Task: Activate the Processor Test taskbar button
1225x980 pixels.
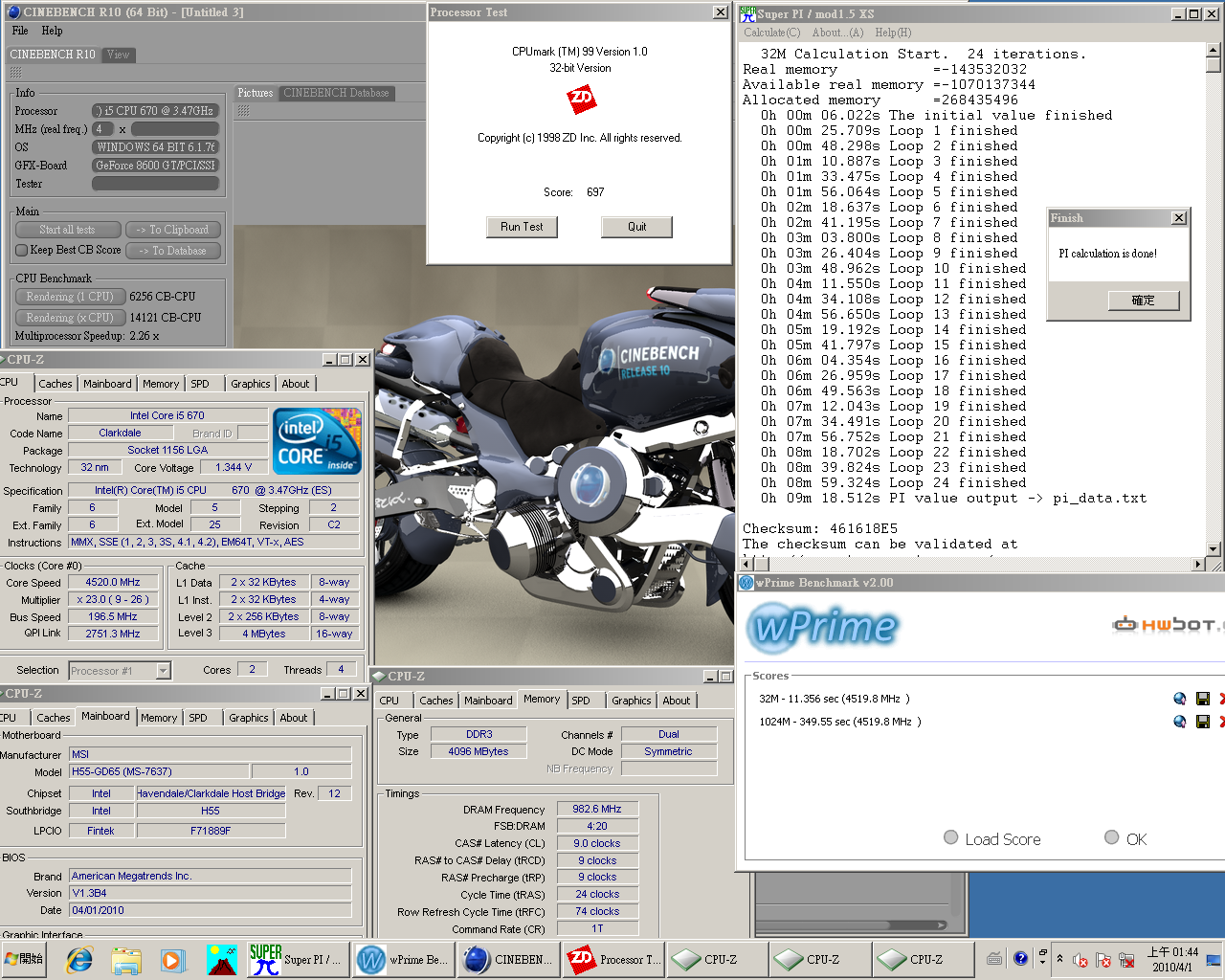Action: (x=612, y=959)
